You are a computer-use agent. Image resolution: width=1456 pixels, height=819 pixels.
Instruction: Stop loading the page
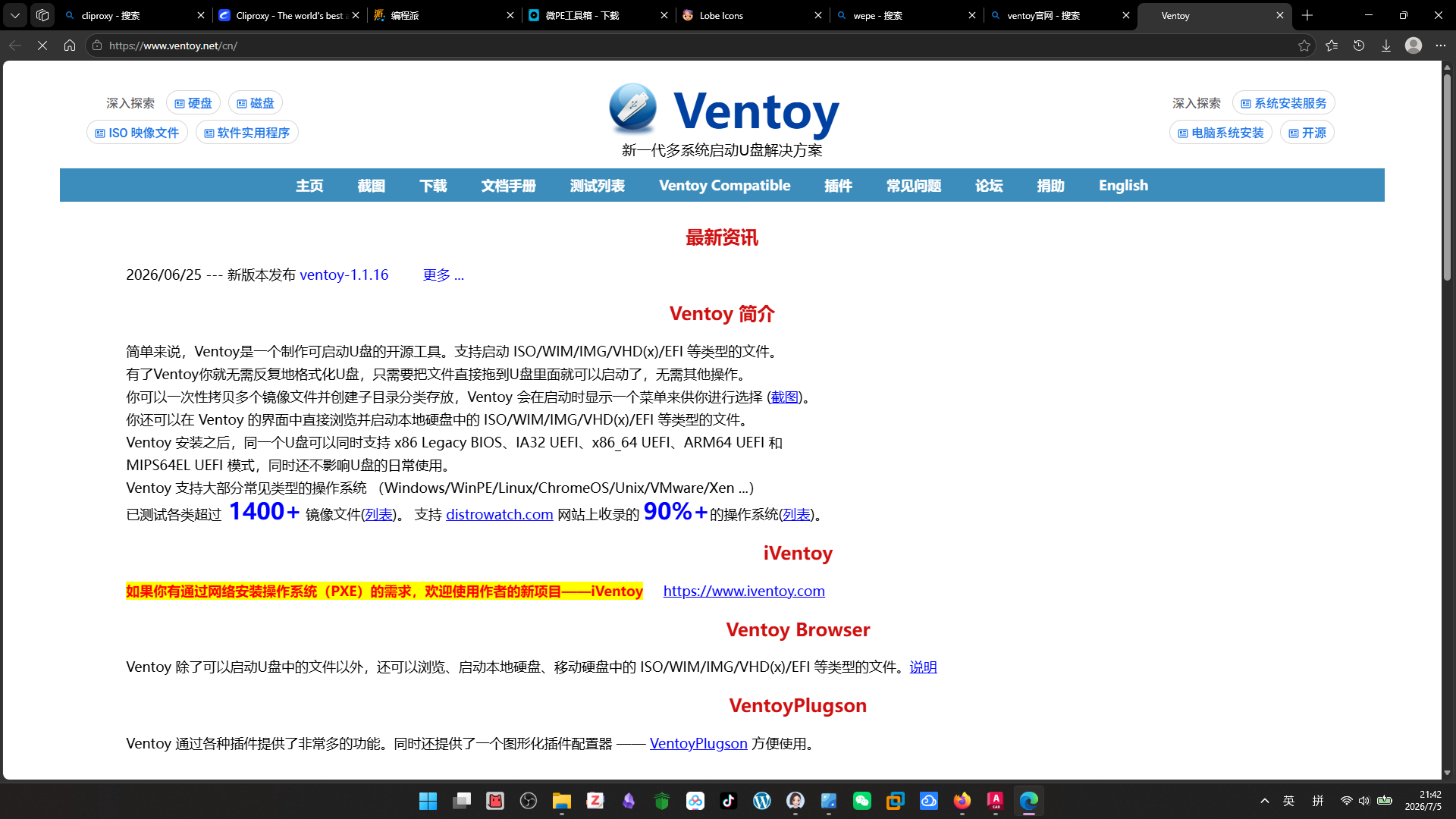click(x=42, y=45)
